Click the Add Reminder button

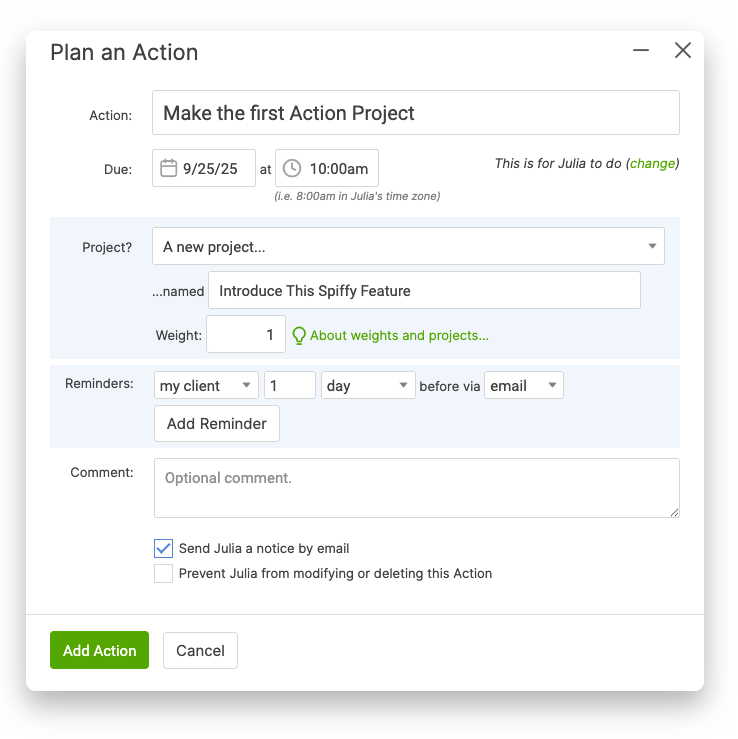click(x=217, y=423)
